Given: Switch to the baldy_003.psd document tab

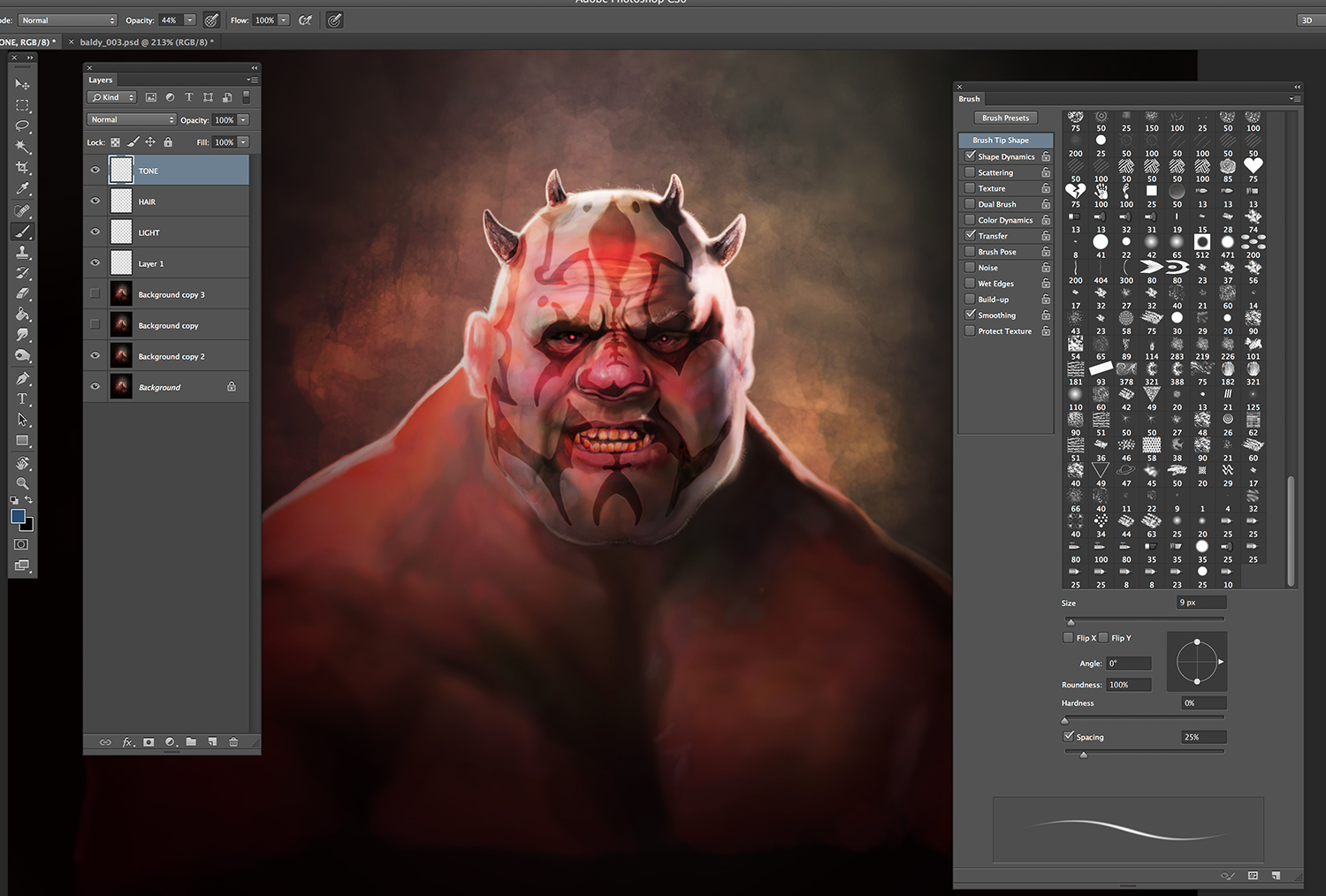Looking at the screenshot, I should point(146,42).
